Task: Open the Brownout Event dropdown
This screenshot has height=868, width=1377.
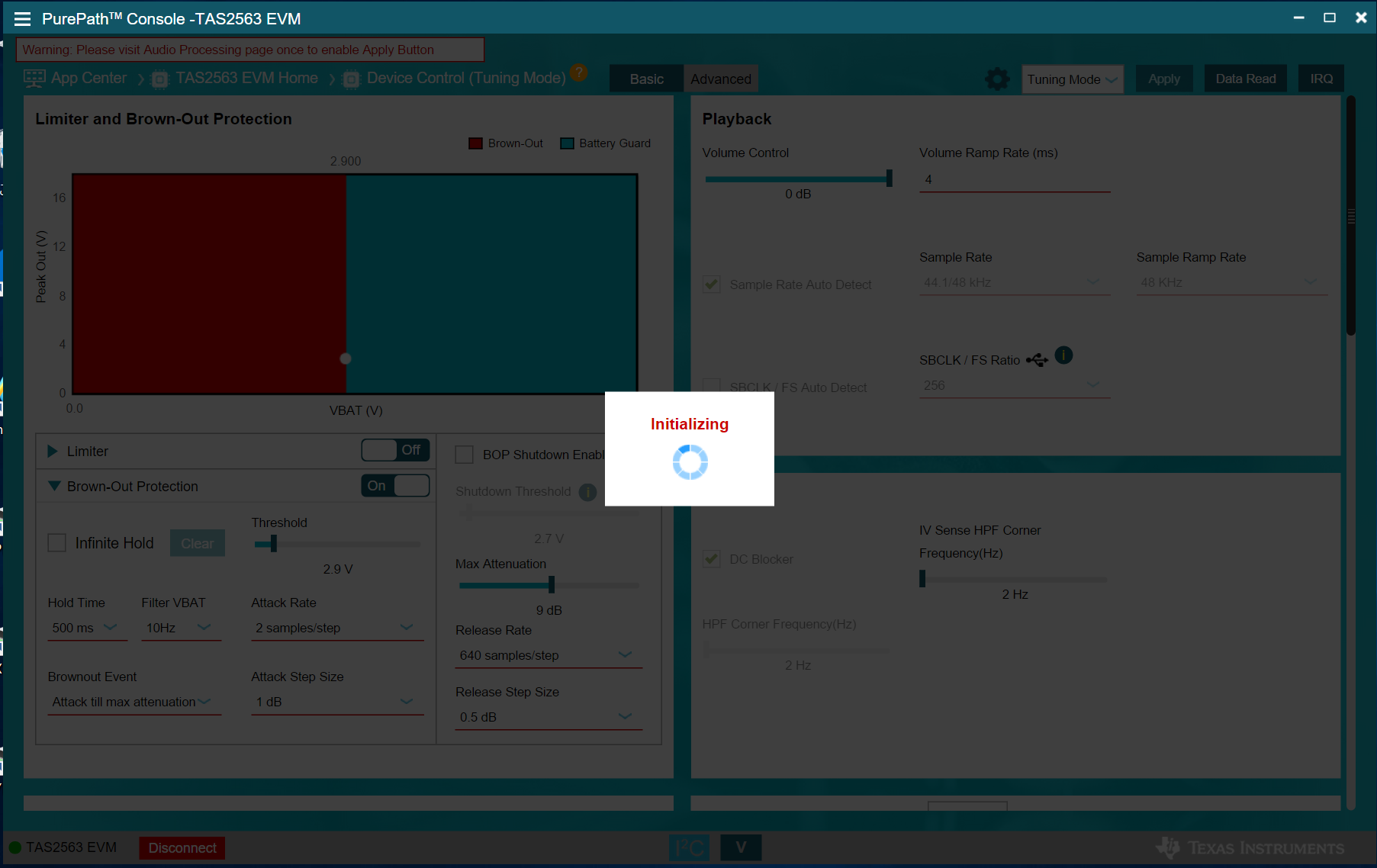Action: tap(134, 702)
